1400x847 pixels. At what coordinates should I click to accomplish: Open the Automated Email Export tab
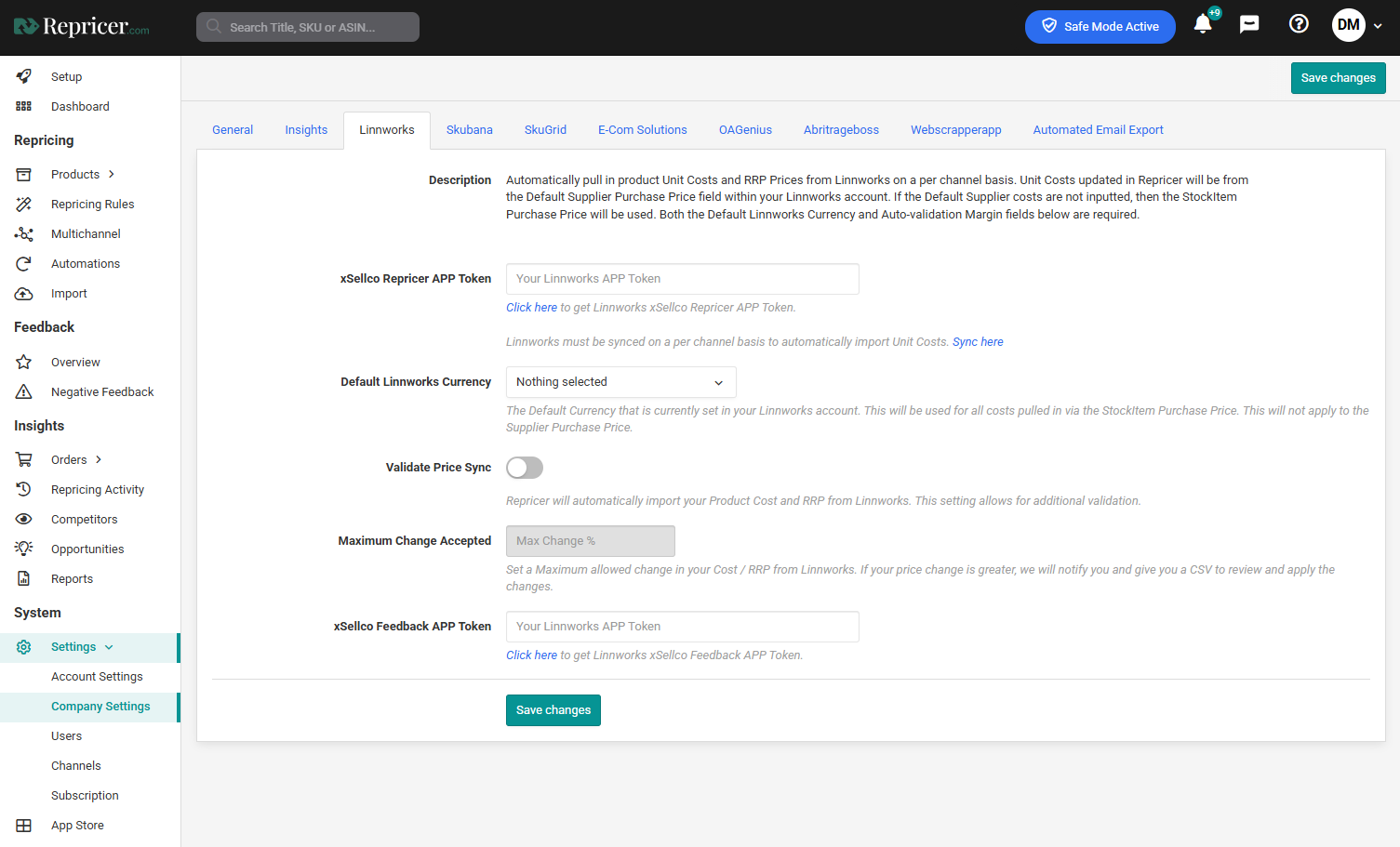tap(1098, 130)
